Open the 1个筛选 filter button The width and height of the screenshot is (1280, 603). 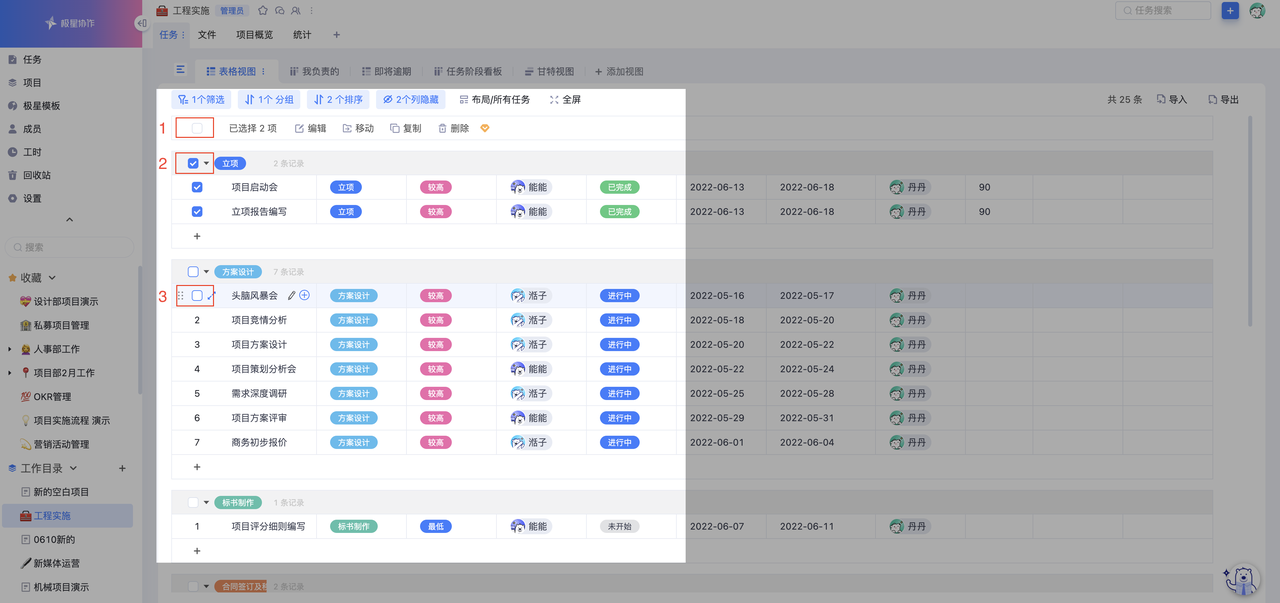click(x=201, y=100)
